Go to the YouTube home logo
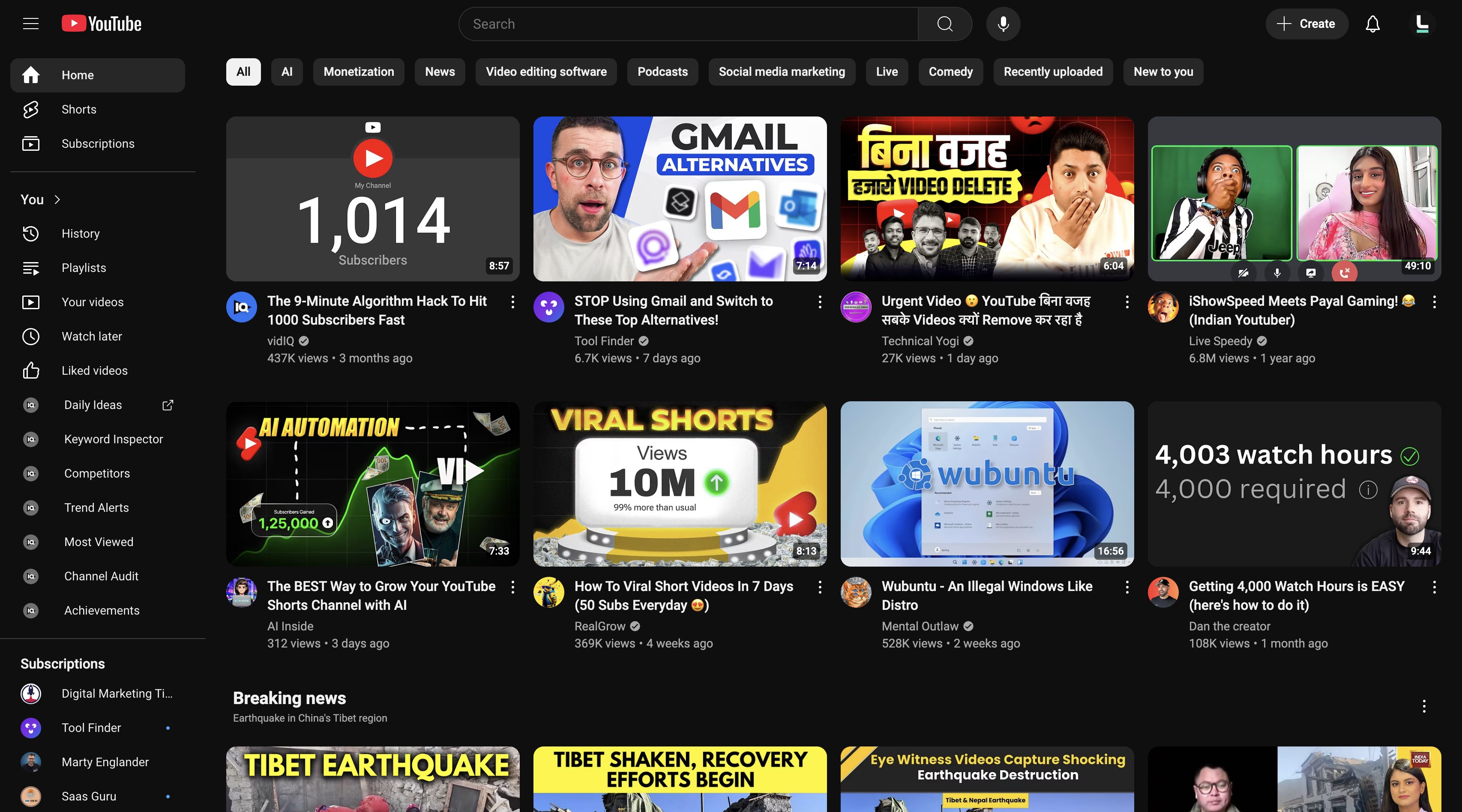This screenshot has width=1462, height=812. (x=102, y=24)
